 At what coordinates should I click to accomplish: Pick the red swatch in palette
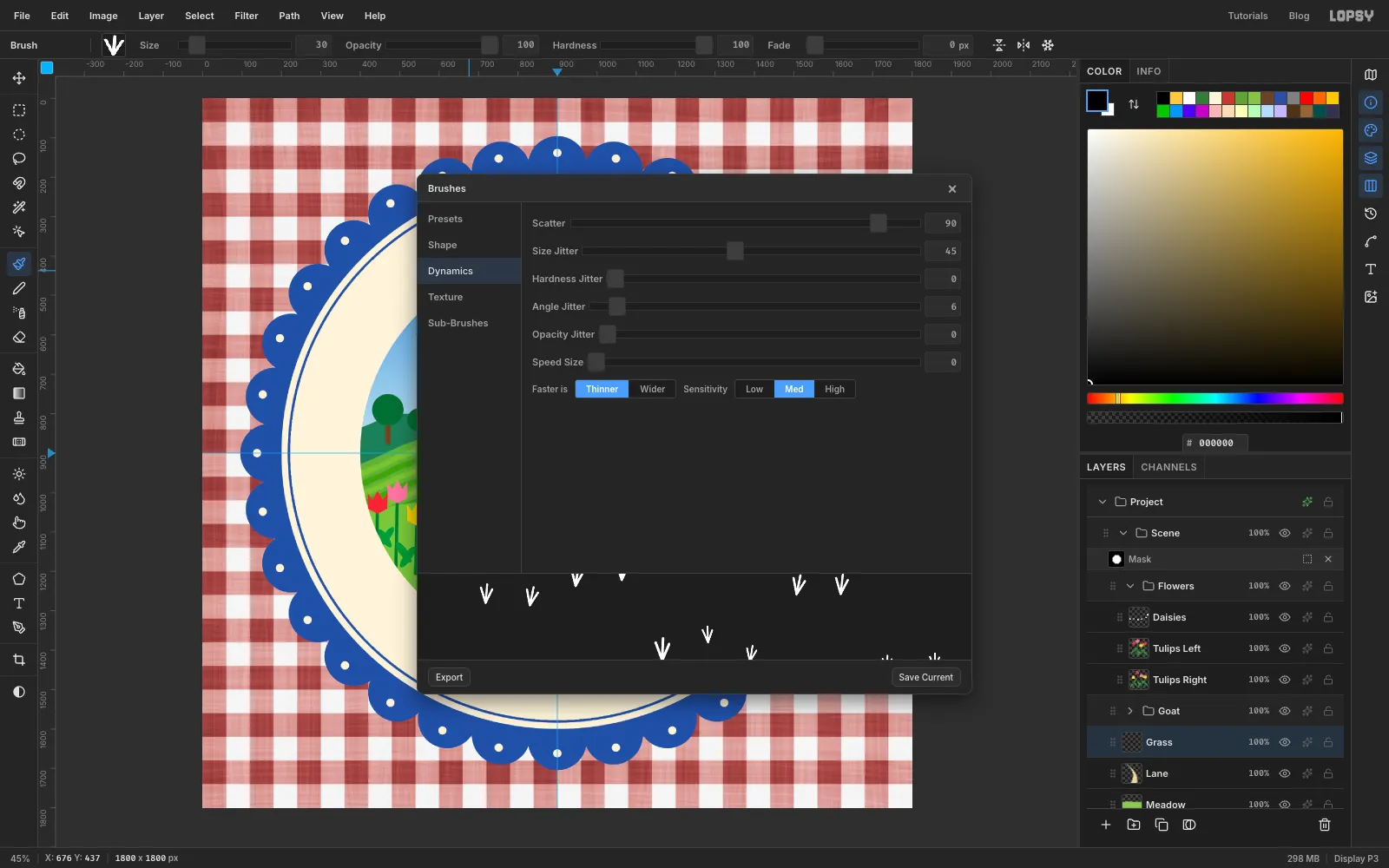pos(1307,98)
